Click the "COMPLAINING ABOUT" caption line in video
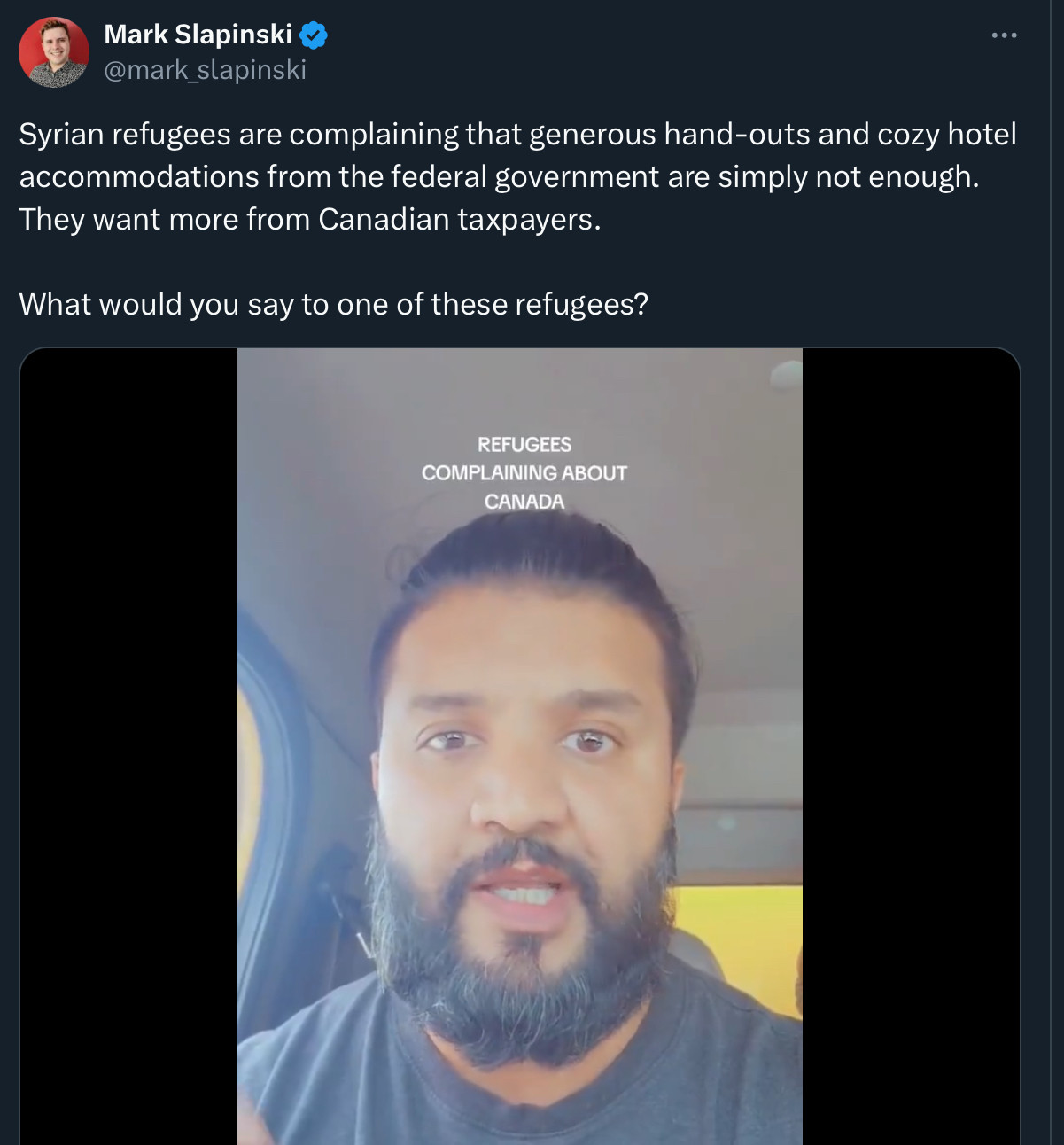Screen dimensions: 1064x1145 click(524, 473)
